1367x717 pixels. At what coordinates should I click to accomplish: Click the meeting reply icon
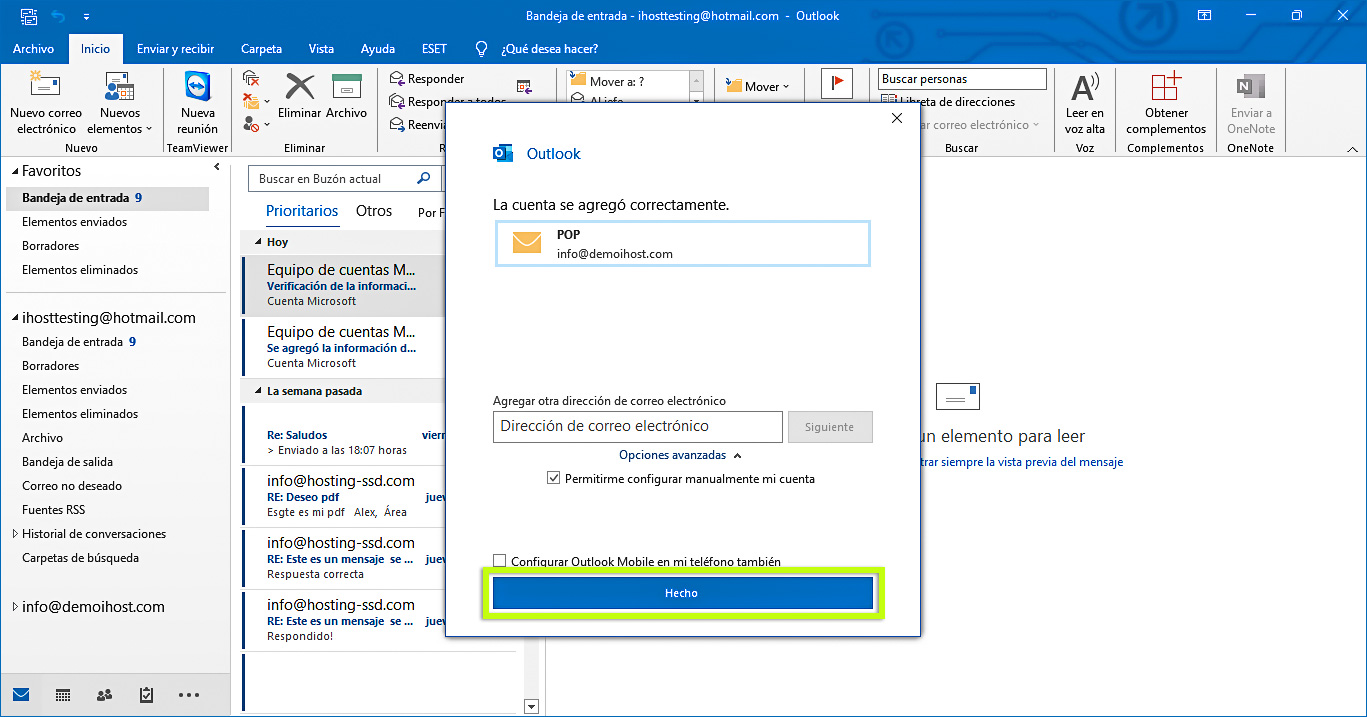tap(525, 88)
